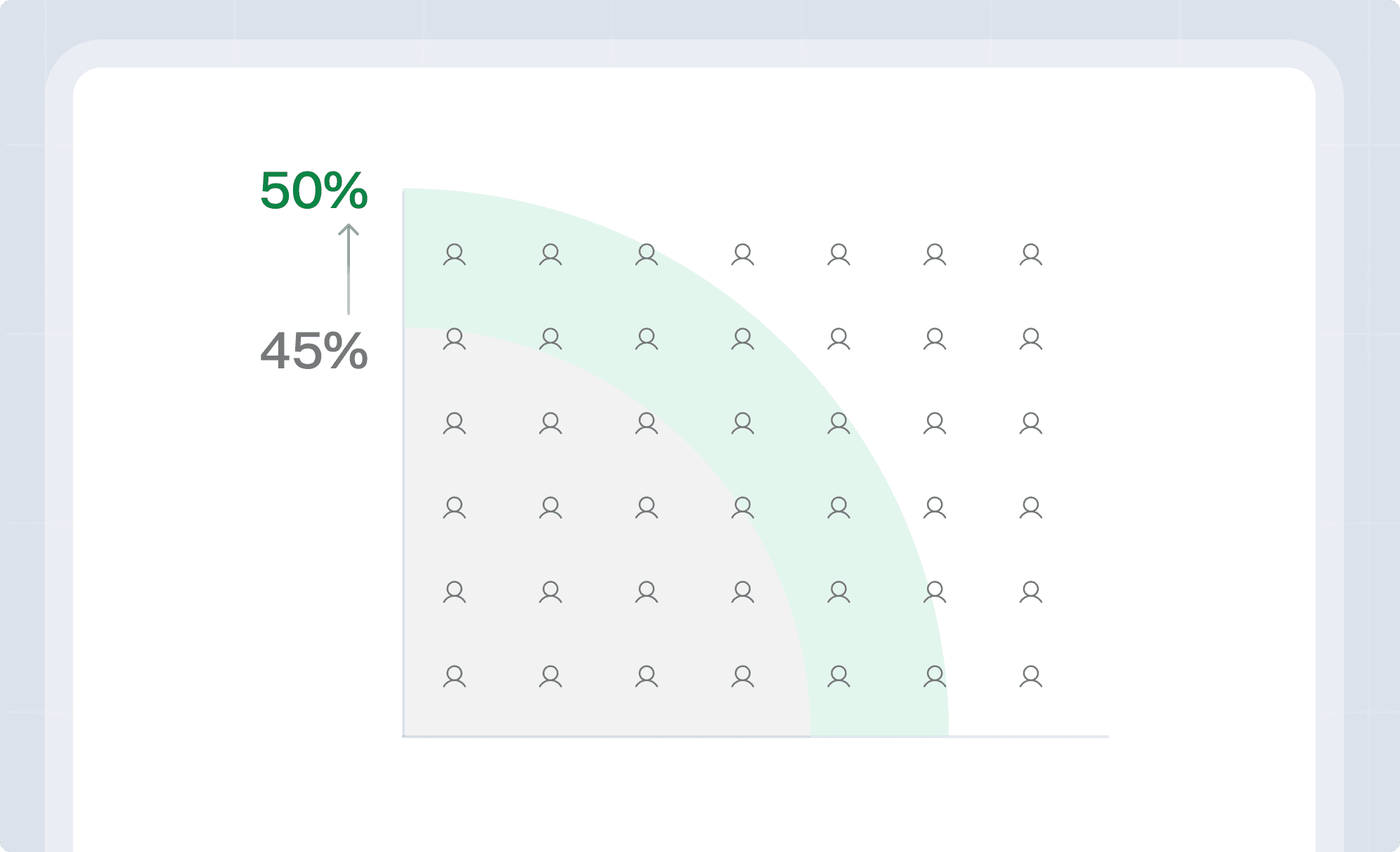1400x852 pixels.
Task: Click the horizontal baseline right of the green arc
Action: [1028, 736]
